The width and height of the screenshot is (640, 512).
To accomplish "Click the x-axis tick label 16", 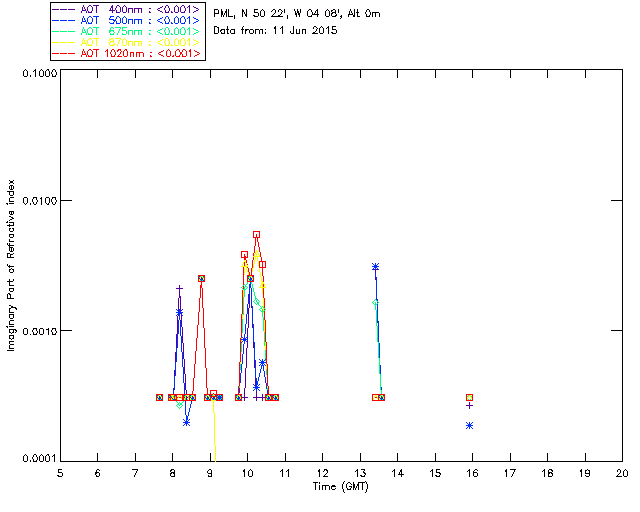I will point(472,473).
